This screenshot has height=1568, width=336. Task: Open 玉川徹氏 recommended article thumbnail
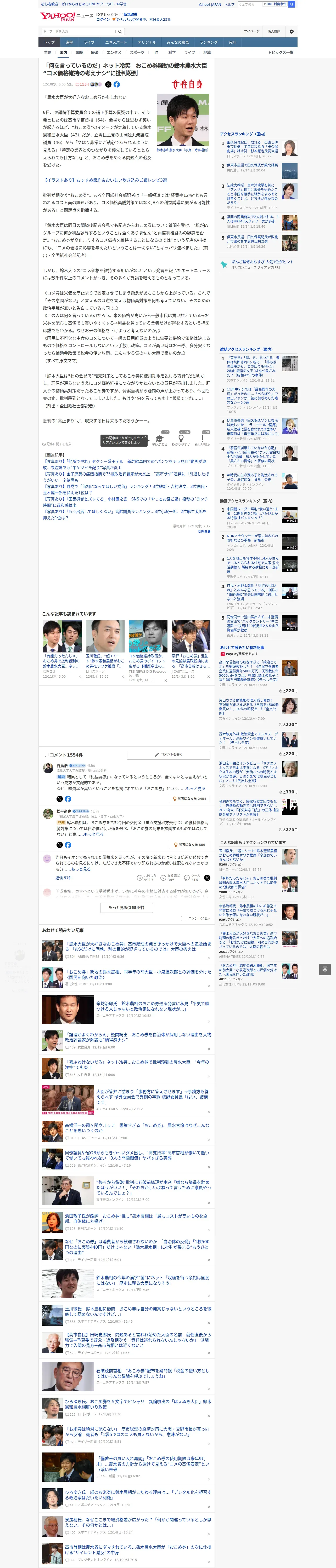105,636
